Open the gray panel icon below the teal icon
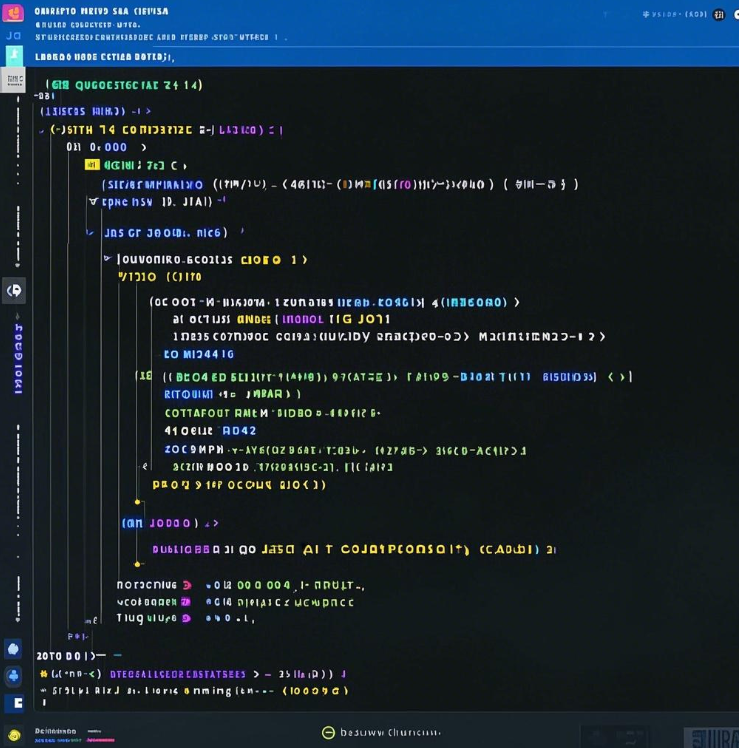Image resolution: width=739 pixels, height=748 pixels. (13, 80)
